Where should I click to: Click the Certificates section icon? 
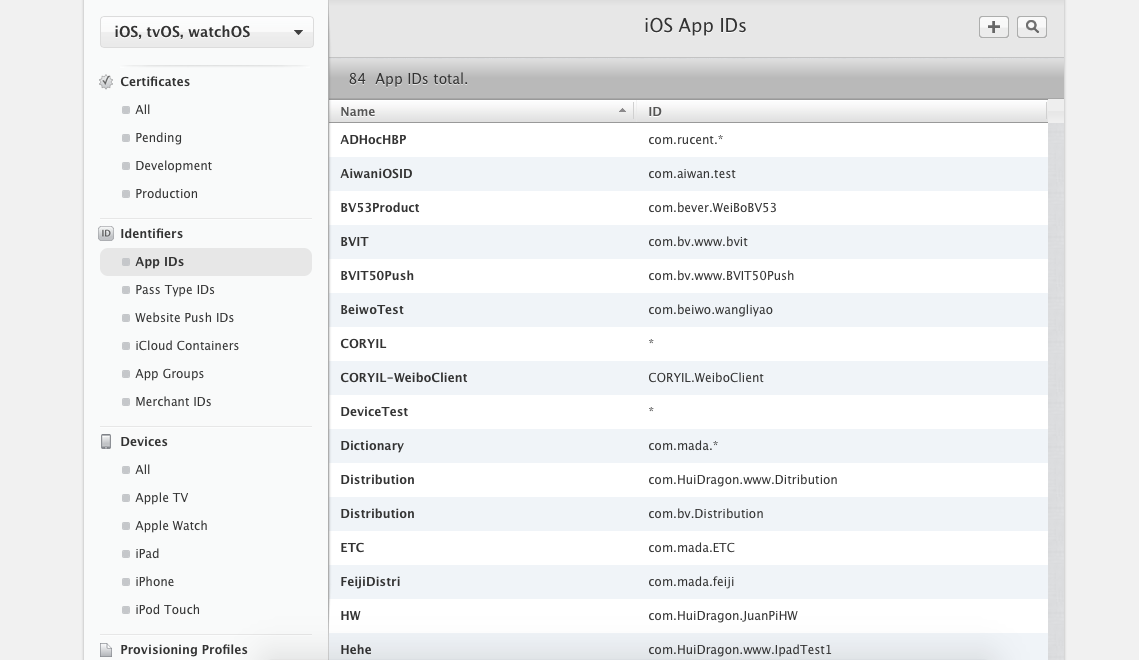[x=106, y=82]
